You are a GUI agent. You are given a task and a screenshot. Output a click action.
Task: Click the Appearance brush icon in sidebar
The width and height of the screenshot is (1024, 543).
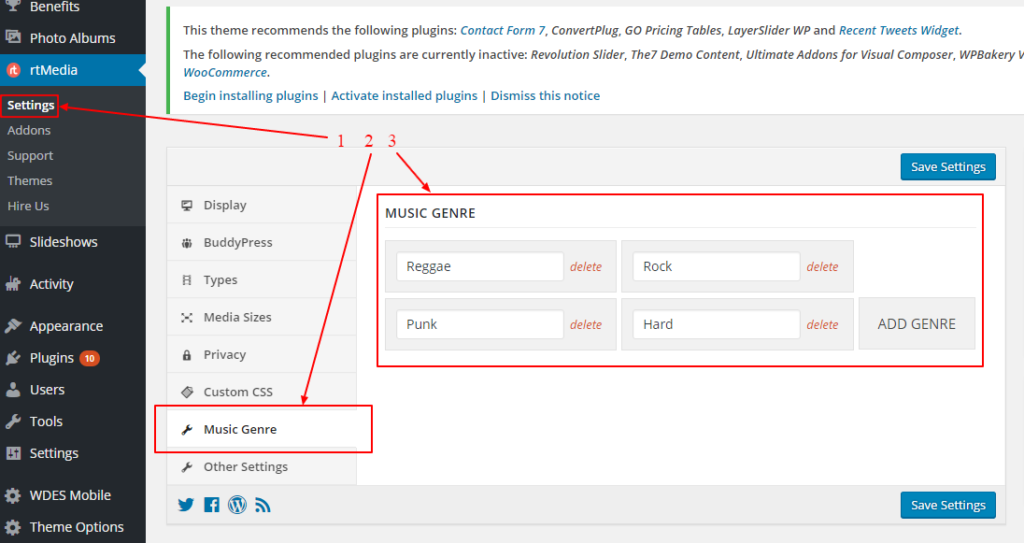tap(13, 326)
